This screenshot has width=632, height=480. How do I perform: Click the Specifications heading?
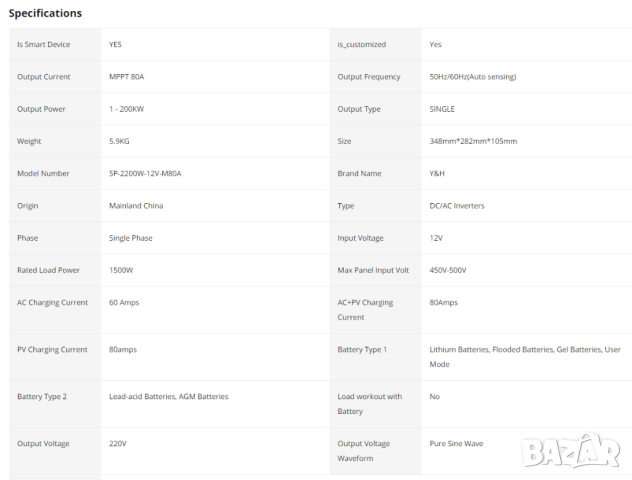[x=45, y=13]
